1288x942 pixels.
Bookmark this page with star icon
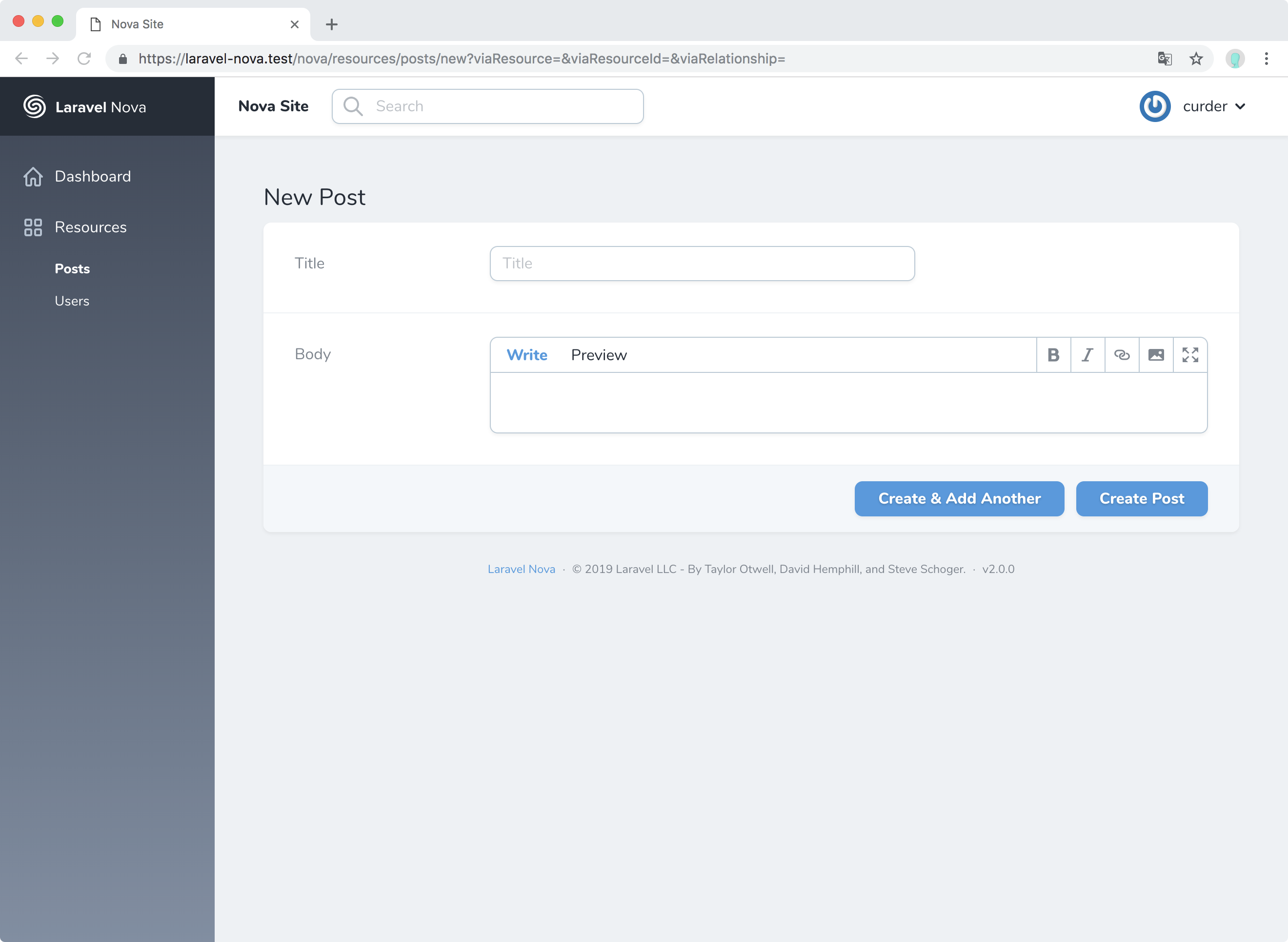[x=1196, y=59]
